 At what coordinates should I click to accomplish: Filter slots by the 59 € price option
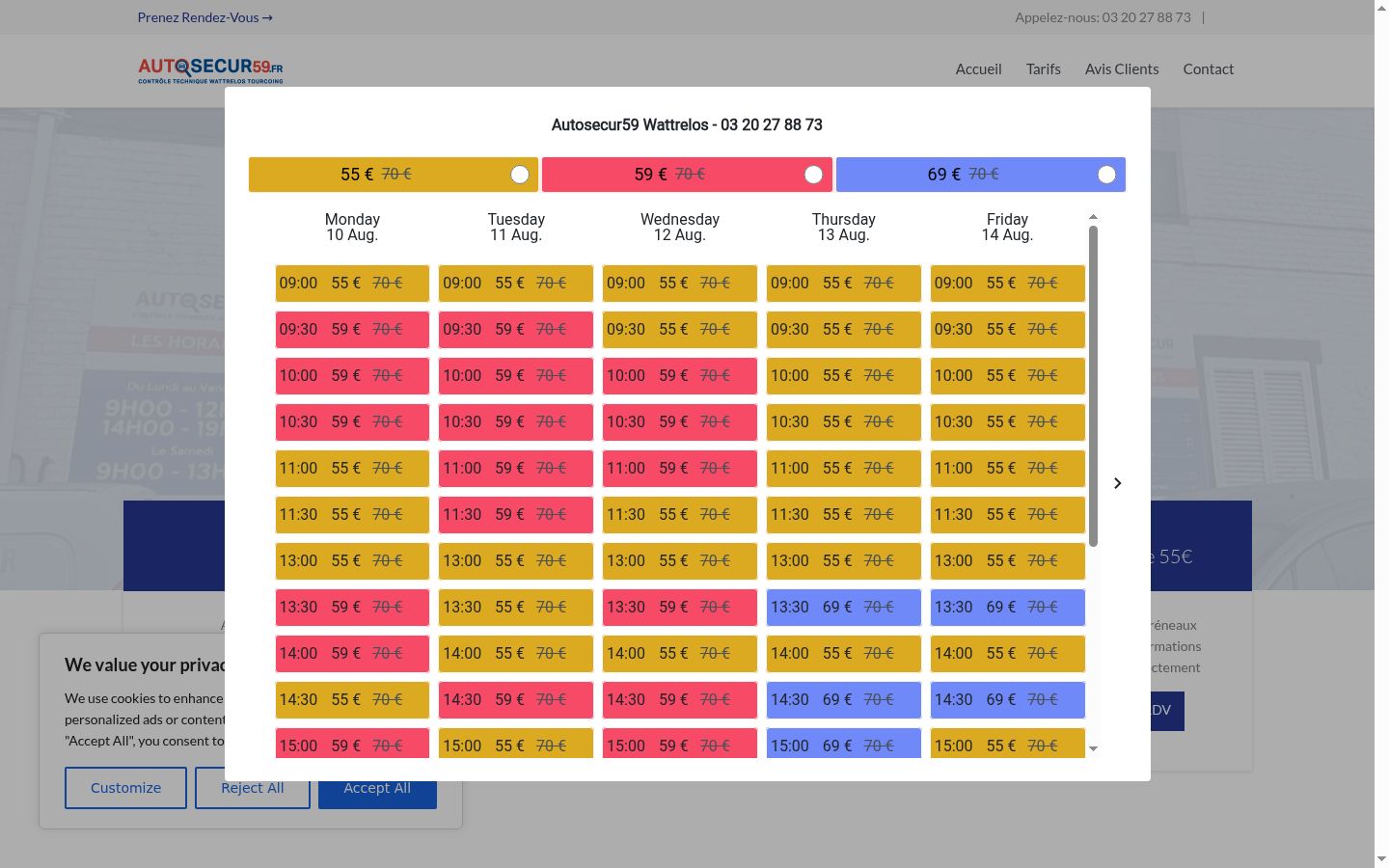coord(687,175)
